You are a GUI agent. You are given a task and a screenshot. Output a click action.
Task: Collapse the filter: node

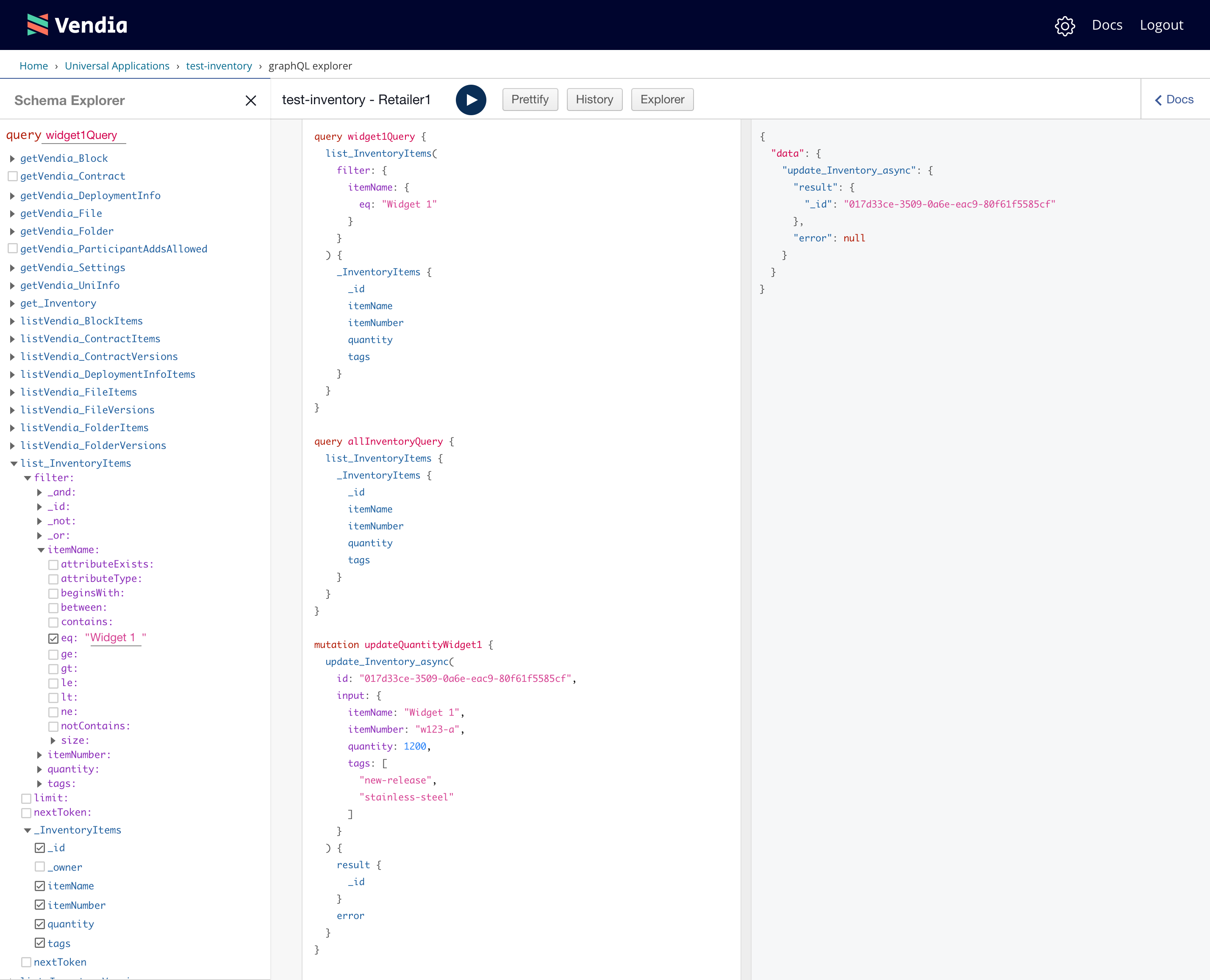tap(27, 478)
